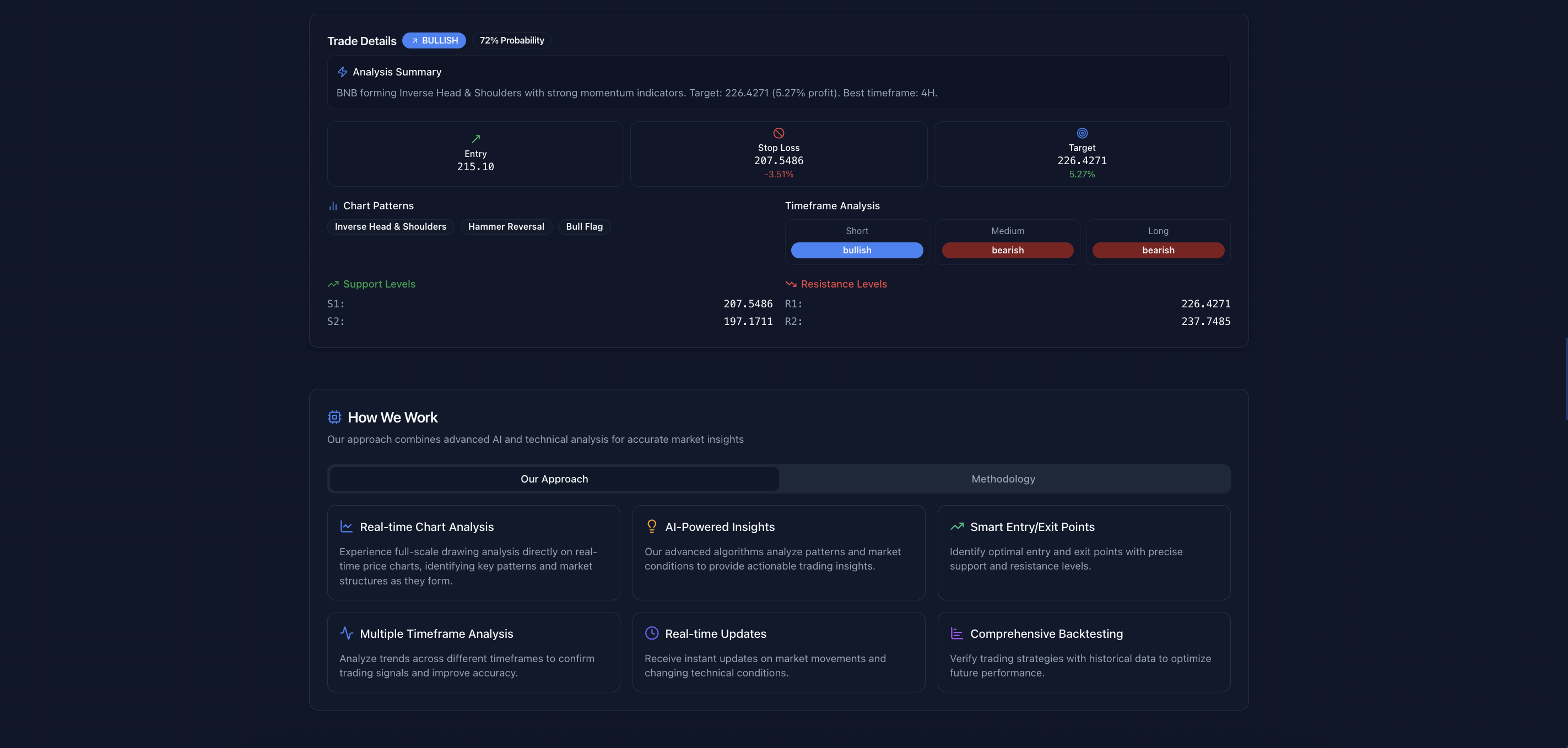1568x748 pixels.
Task: Click the Short timeframe bullish bar
Action: 856,250
